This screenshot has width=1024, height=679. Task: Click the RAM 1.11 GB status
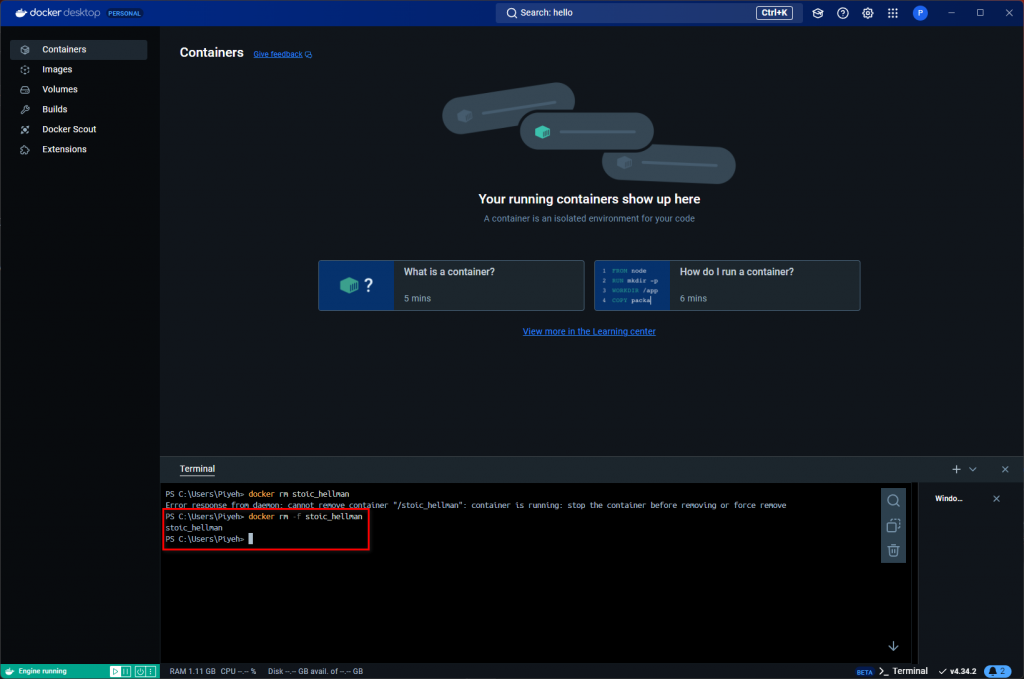(x=192, y=671)
